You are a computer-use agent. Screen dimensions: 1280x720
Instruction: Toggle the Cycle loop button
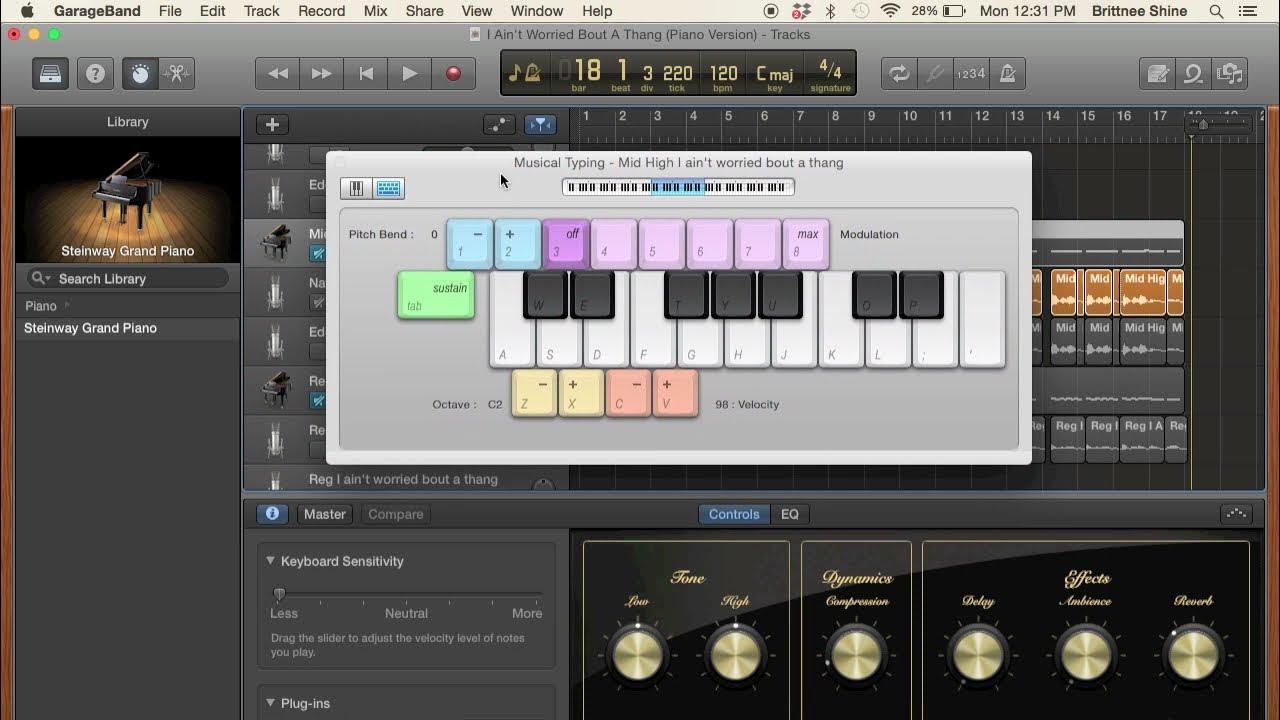click(899, 74)
